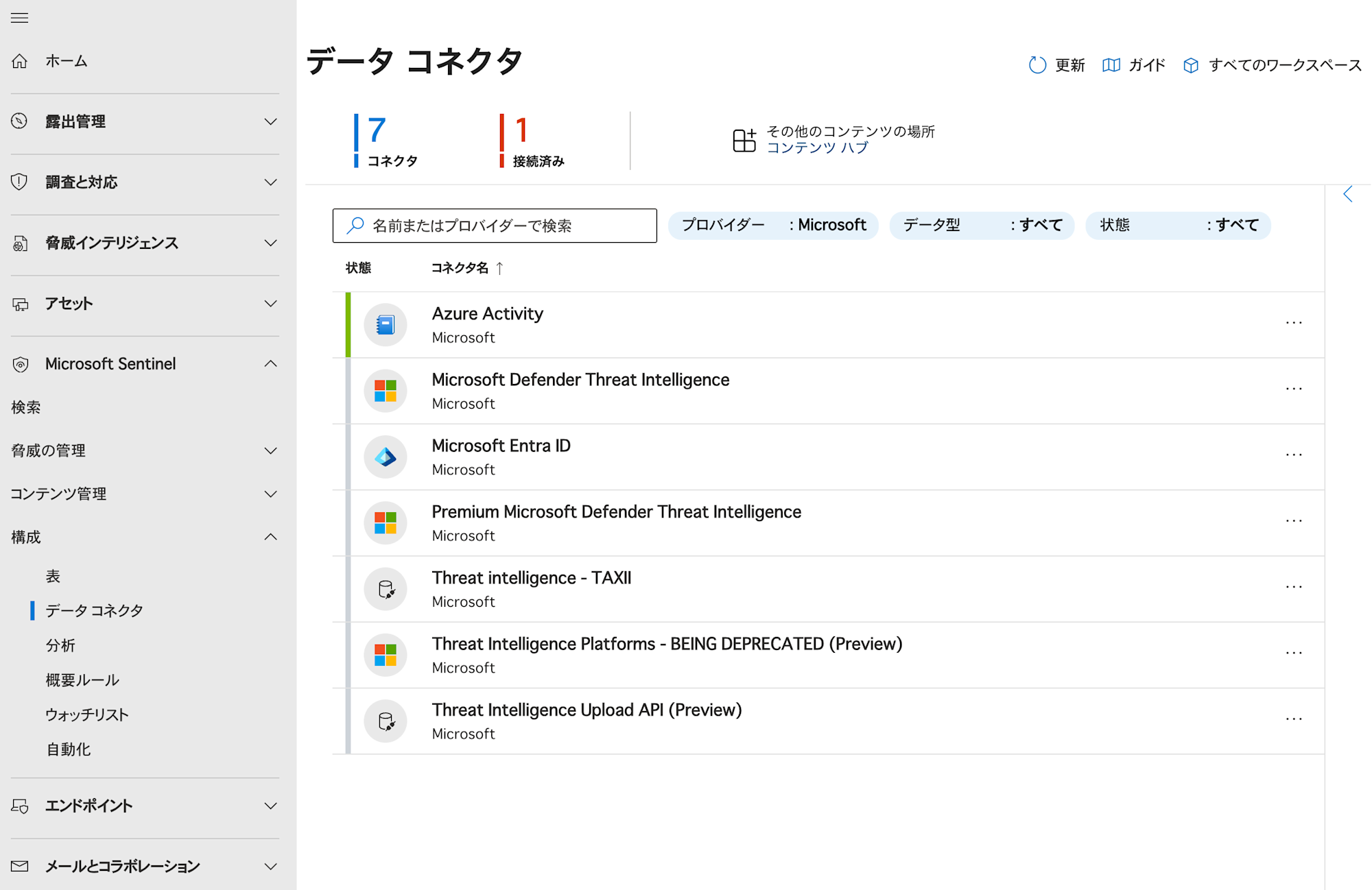This screenshot has width=1372, height=890.
Task: Collapse the 構成 section chevron
Action: 271,537
